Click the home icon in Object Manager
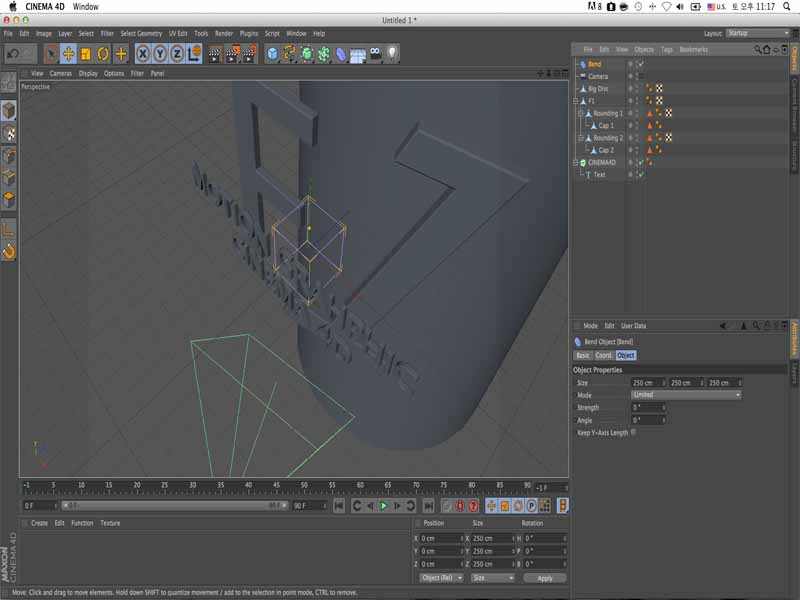 pyautogui.click(x=766, y=49)
